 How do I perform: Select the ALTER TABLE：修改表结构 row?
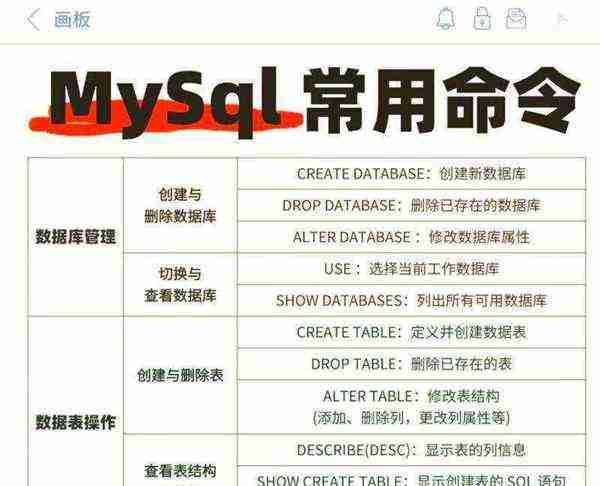(411, 407)
